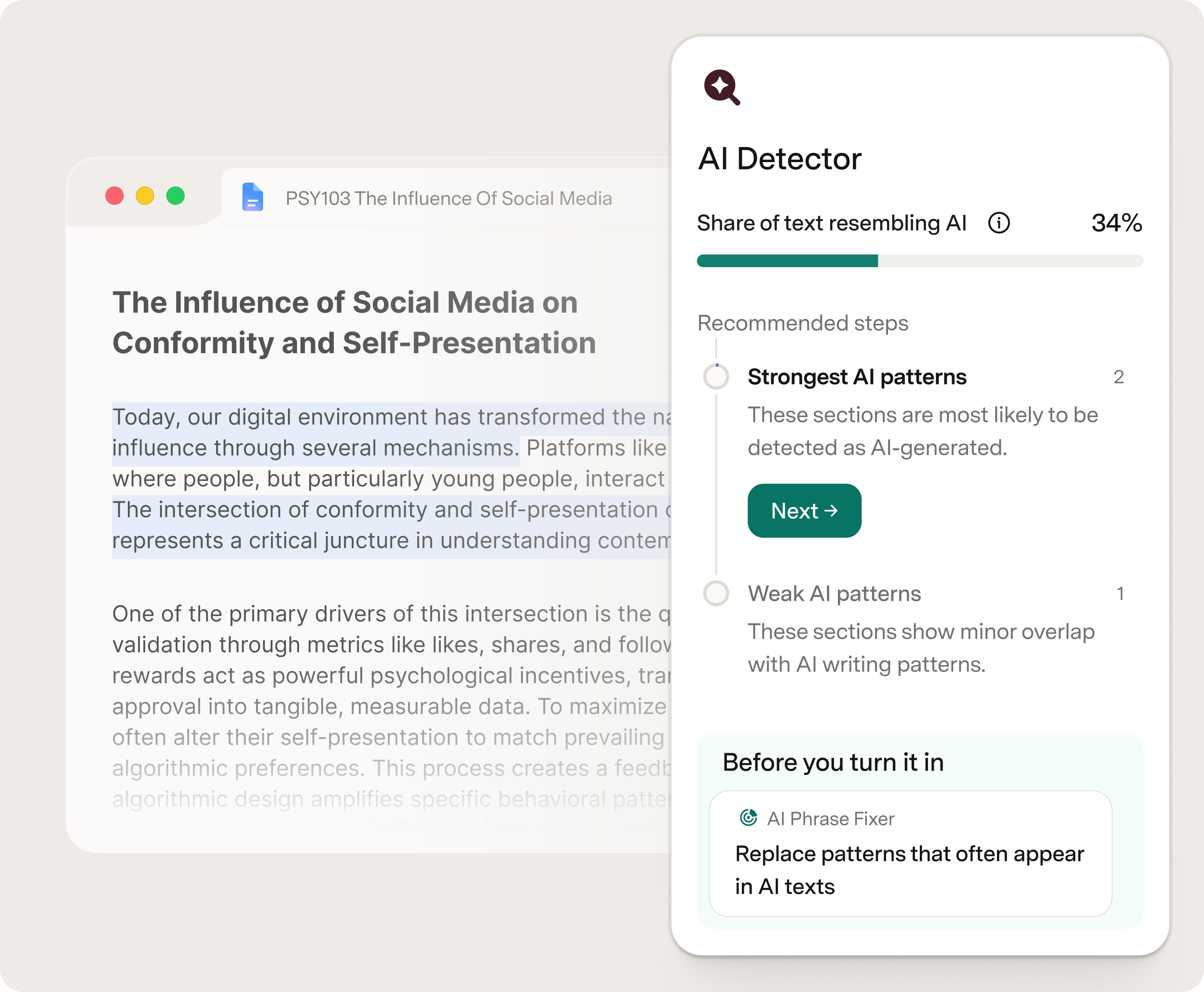Screen dimensions: 1204x992
Task: Click the document title about Conformity and Self-Presentation
Action: tap(354, 323)
